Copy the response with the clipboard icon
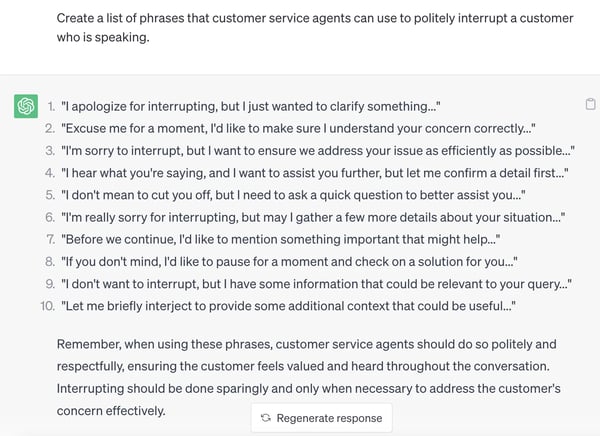600x436 pixels. [590, 105]
